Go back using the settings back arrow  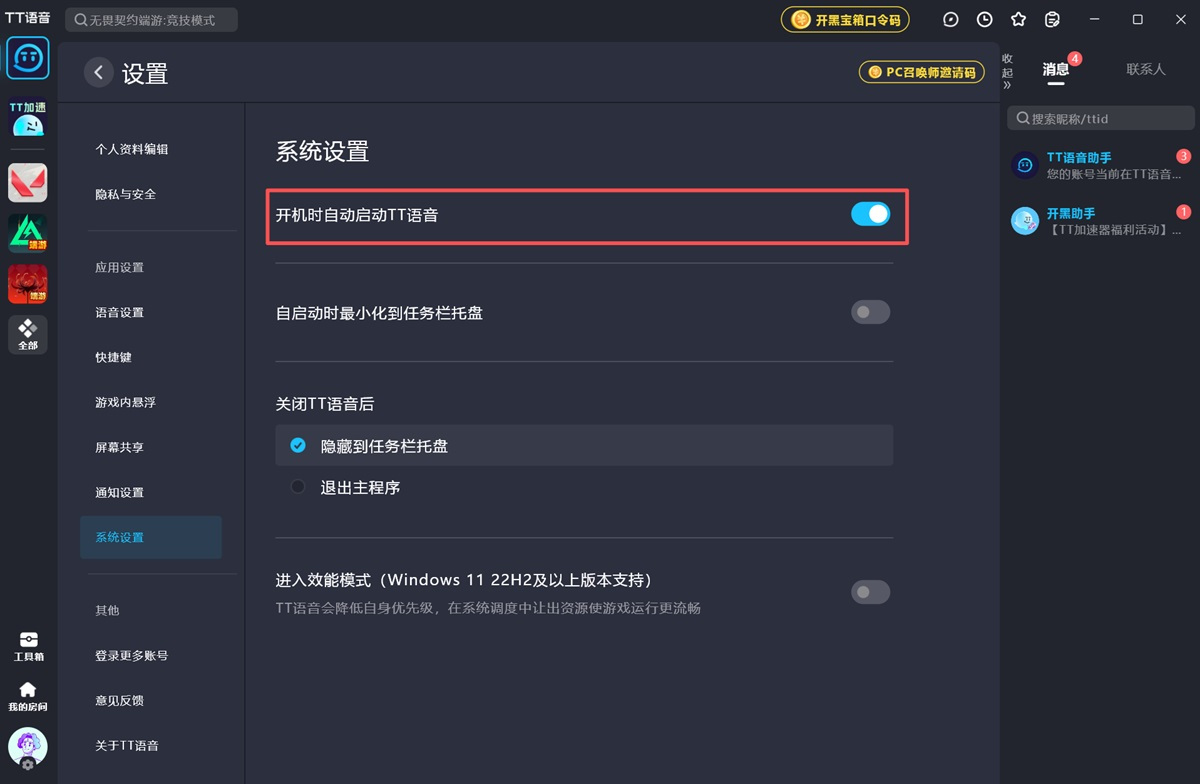point(98,73)
